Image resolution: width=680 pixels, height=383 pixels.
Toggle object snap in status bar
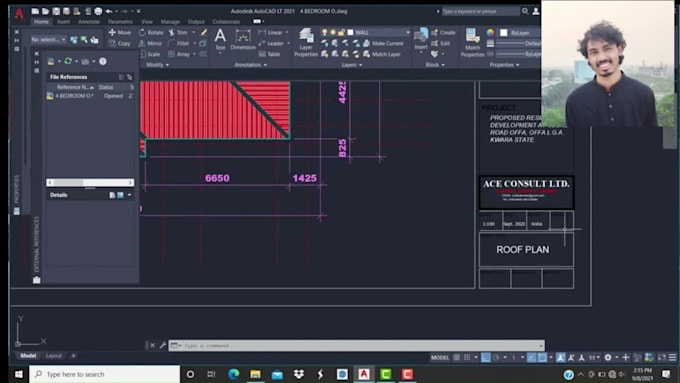click(542, 357)
